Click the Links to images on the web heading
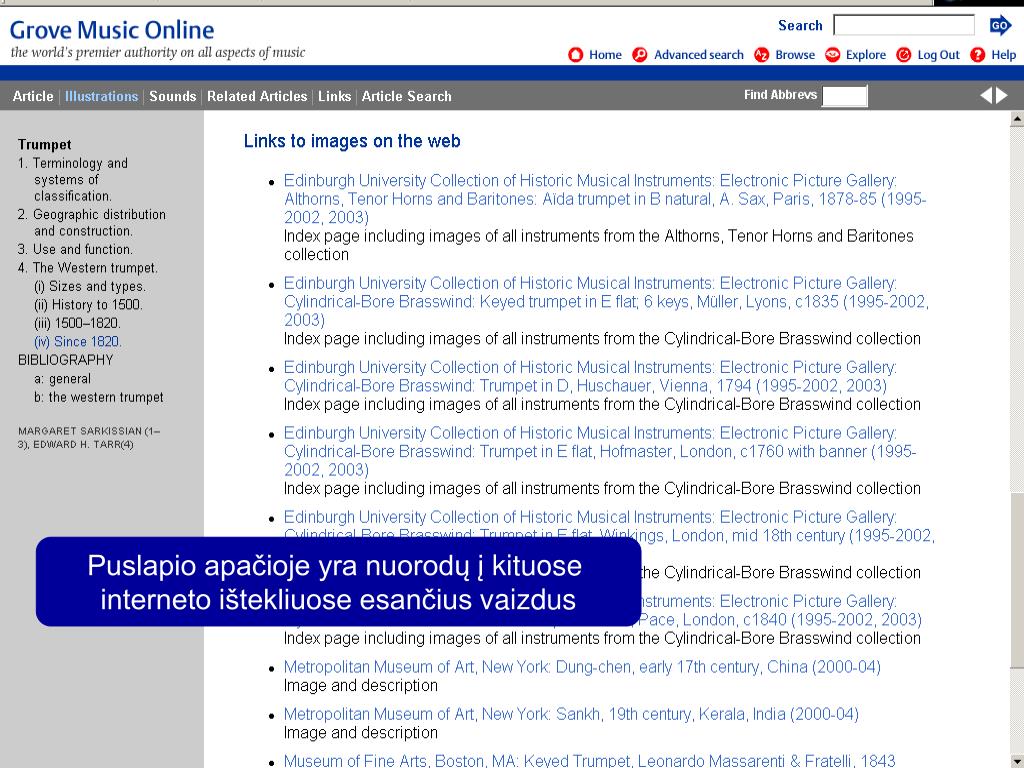 tap(352, 141)
